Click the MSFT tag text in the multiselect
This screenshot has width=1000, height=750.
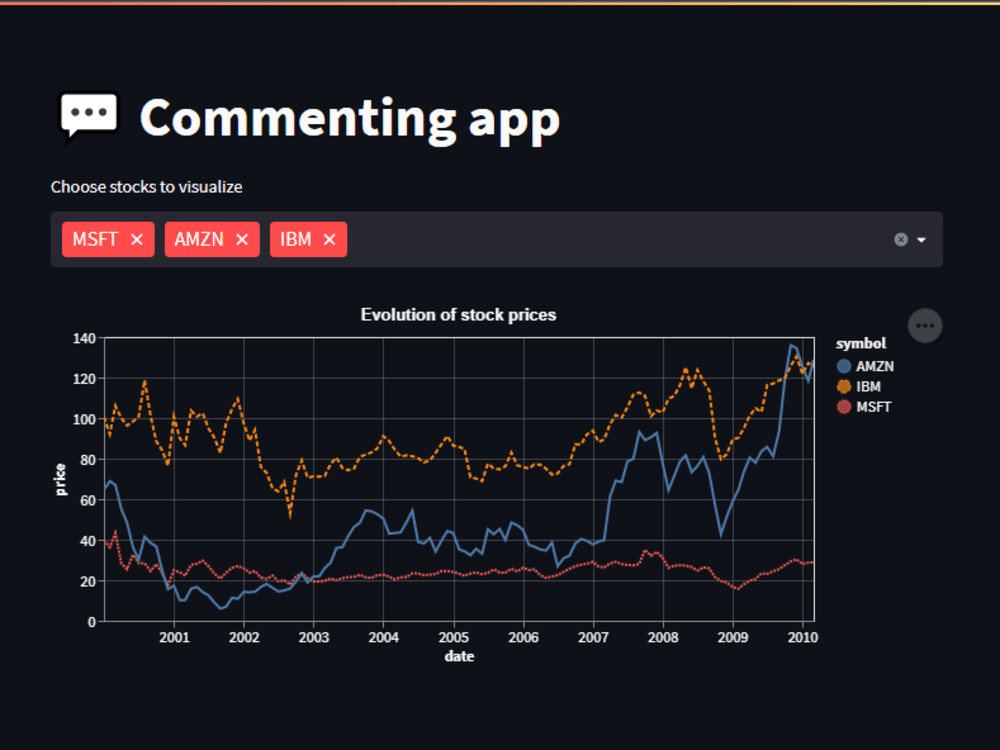95,240
